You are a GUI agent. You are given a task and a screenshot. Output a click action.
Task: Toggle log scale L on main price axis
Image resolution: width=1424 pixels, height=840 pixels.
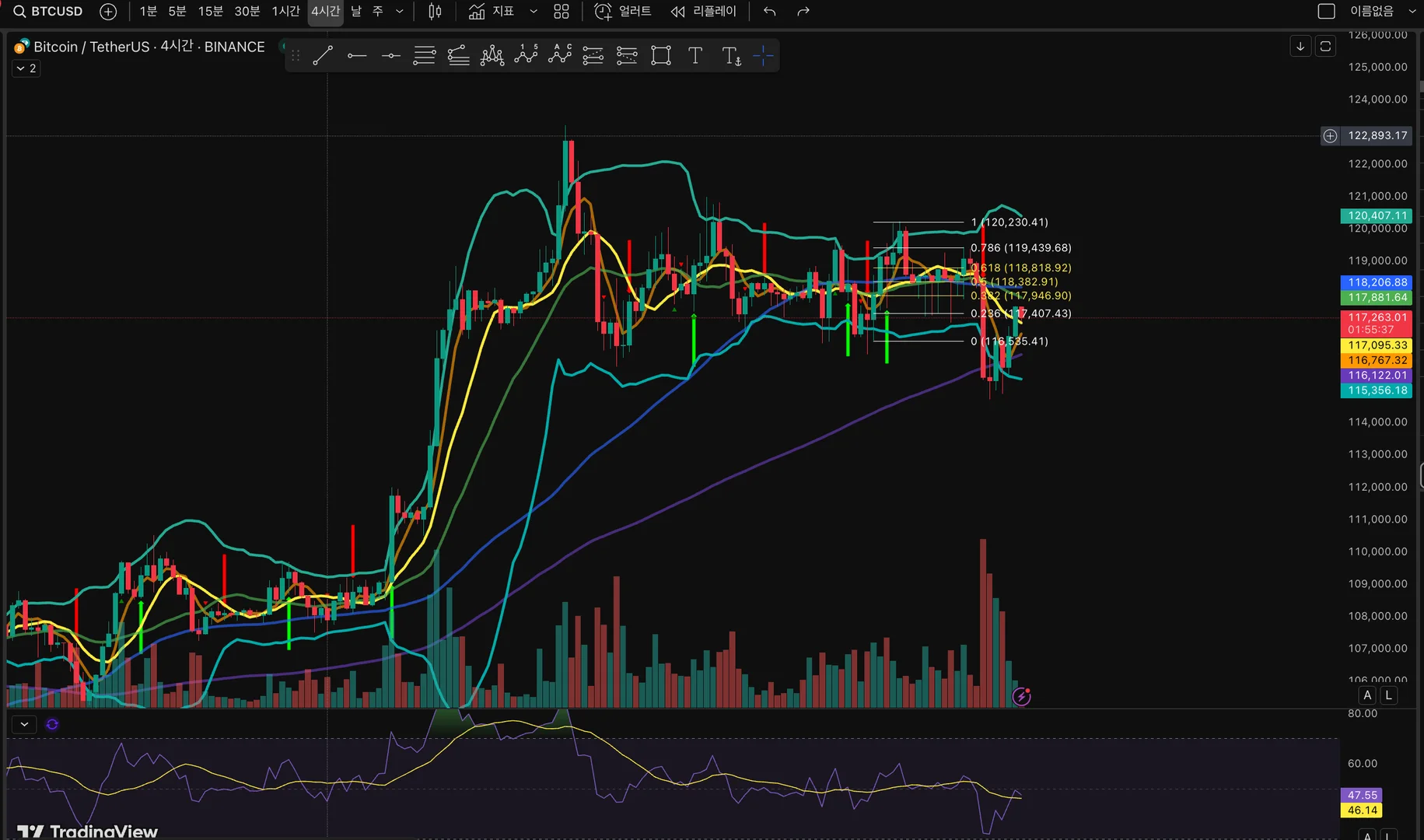click(x=1388, y=695)
